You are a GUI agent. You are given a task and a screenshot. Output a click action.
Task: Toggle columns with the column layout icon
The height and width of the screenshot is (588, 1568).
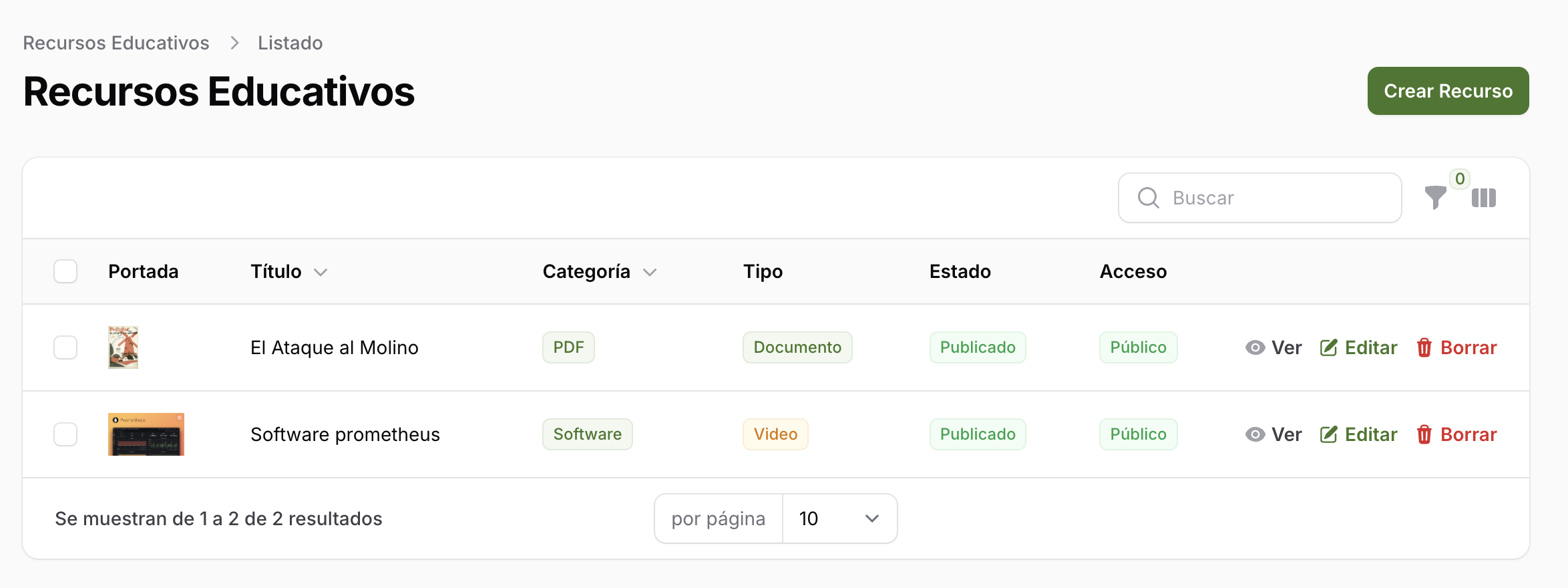click(x=1483, y=198)
